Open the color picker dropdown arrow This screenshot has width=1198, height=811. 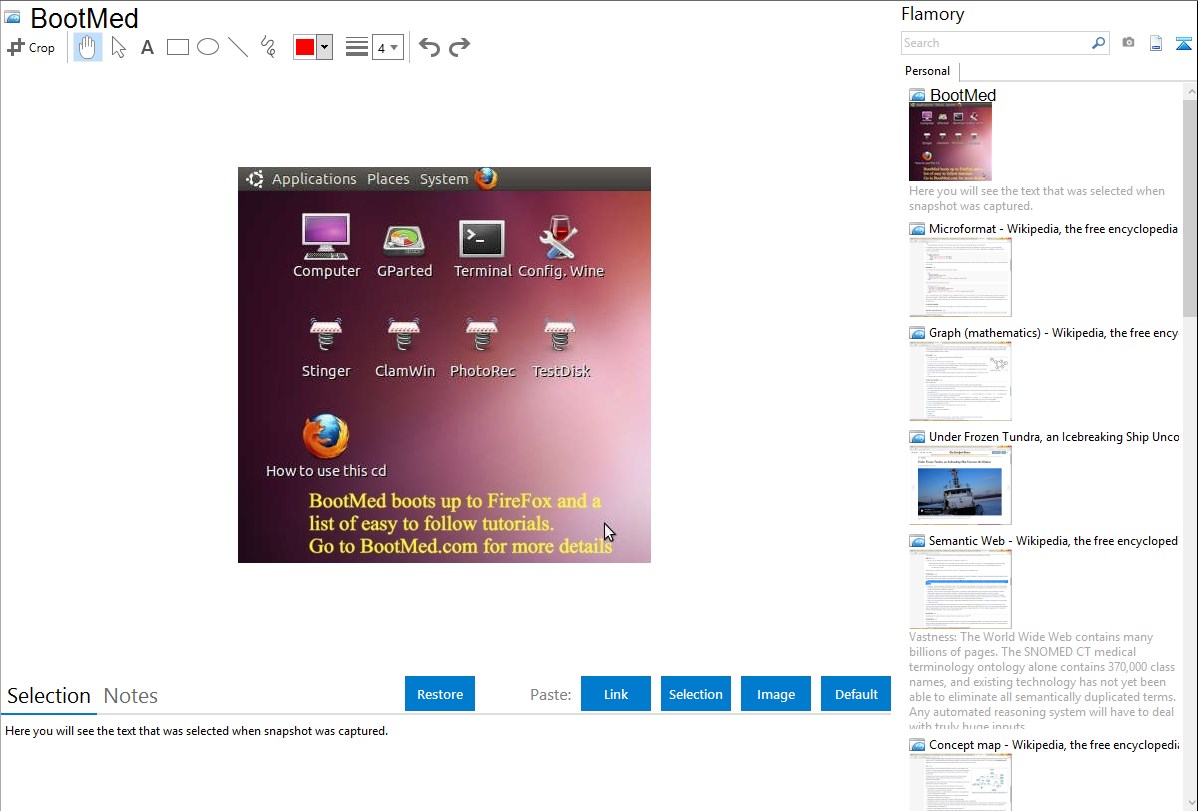(x=324, y=47)
